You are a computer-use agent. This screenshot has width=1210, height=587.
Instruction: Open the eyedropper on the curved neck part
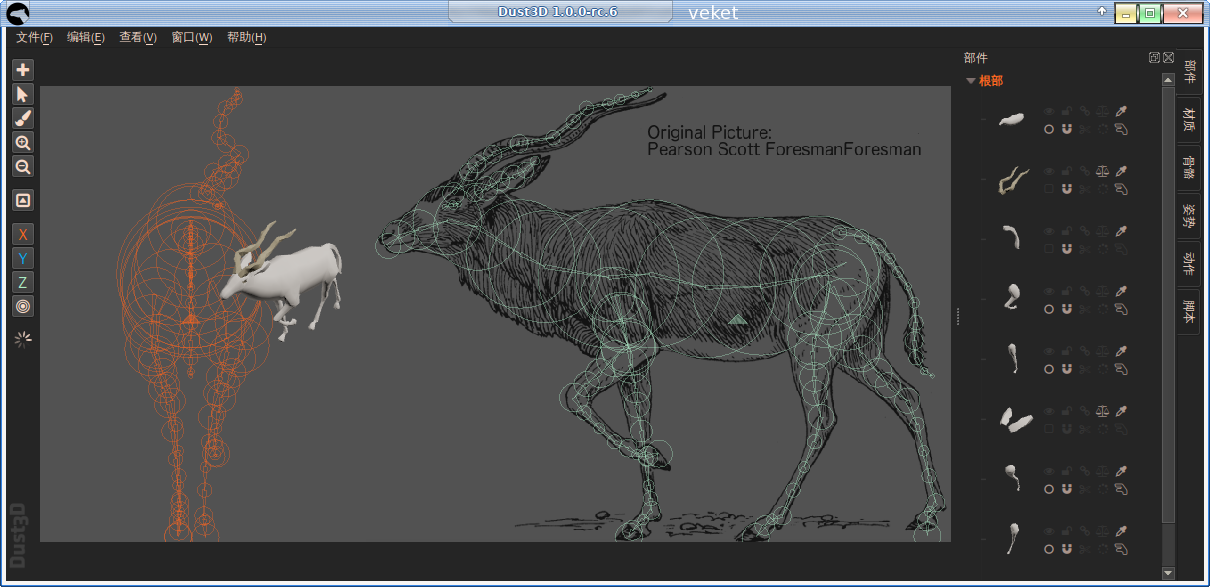[1121, 231]
